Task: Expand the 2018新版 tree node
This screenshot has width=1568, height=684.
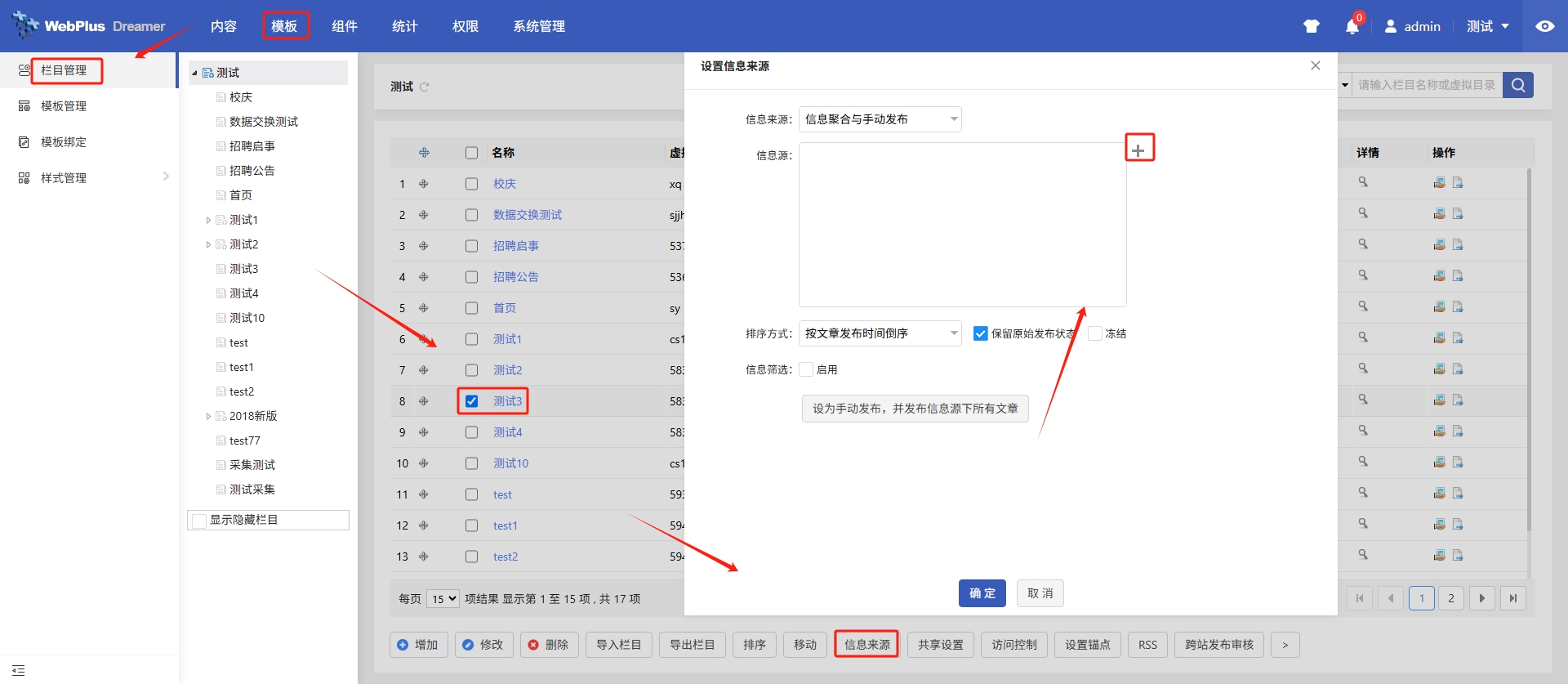Action: tap(208, 416)
